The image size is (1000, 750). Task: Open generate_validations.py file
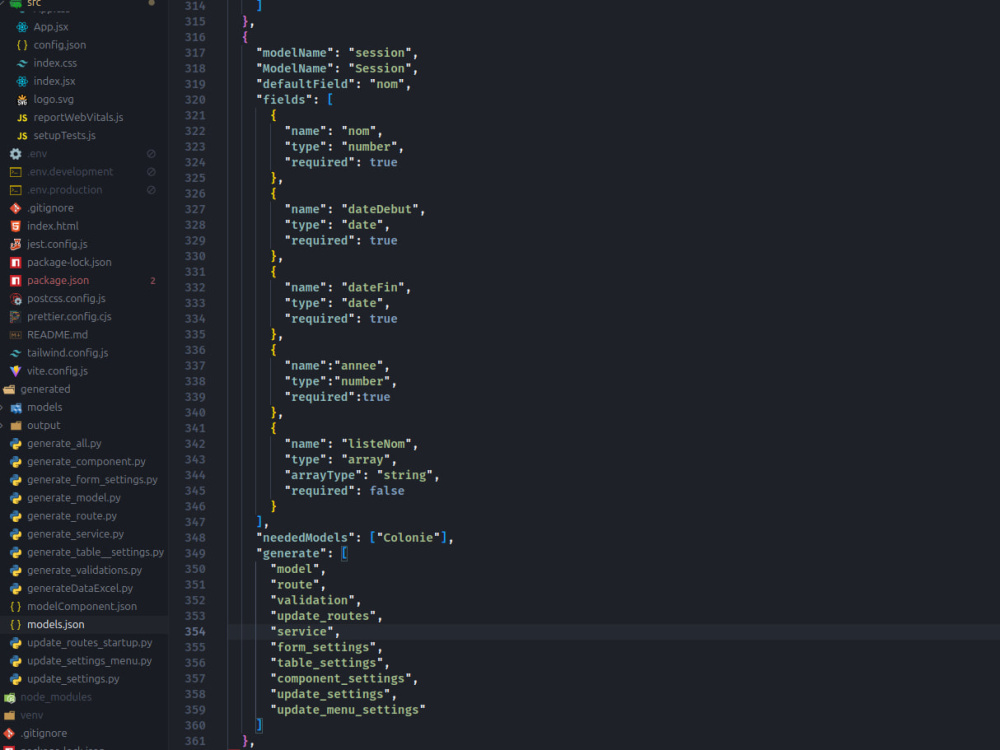(84, 570)
